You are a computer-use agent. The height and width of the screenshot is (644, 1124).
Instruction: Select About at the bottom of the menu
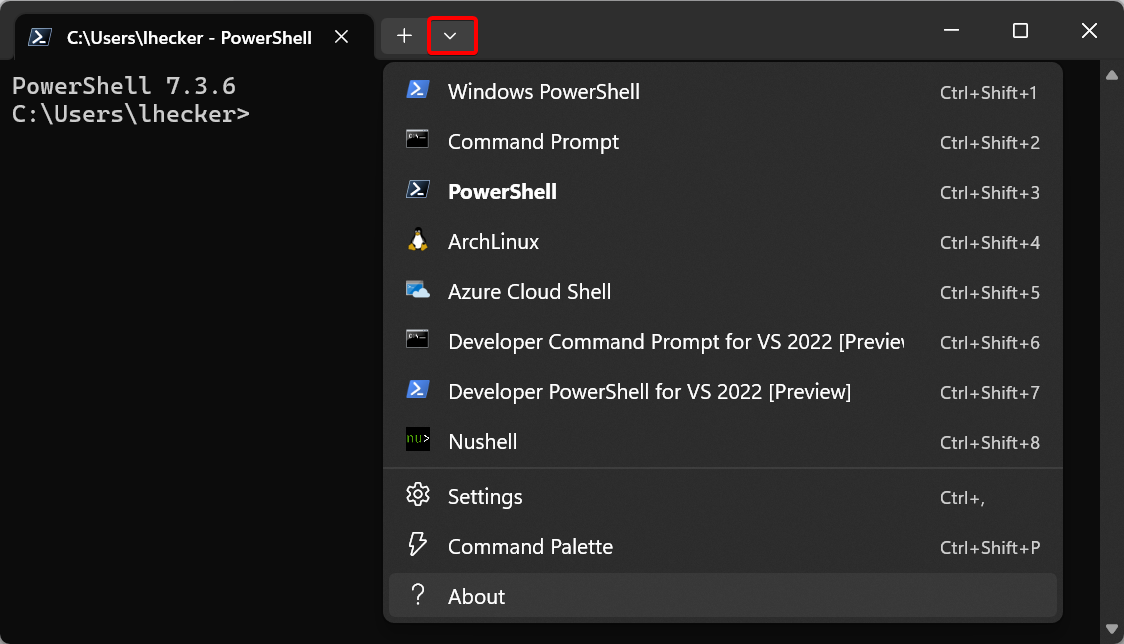[475, 595]
